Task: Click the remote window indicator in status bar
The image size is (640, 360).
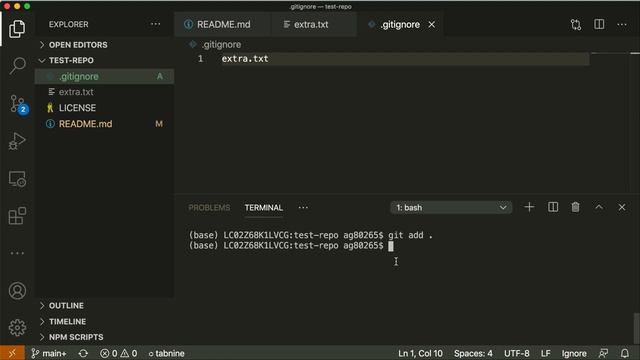Action: (12, 353)
